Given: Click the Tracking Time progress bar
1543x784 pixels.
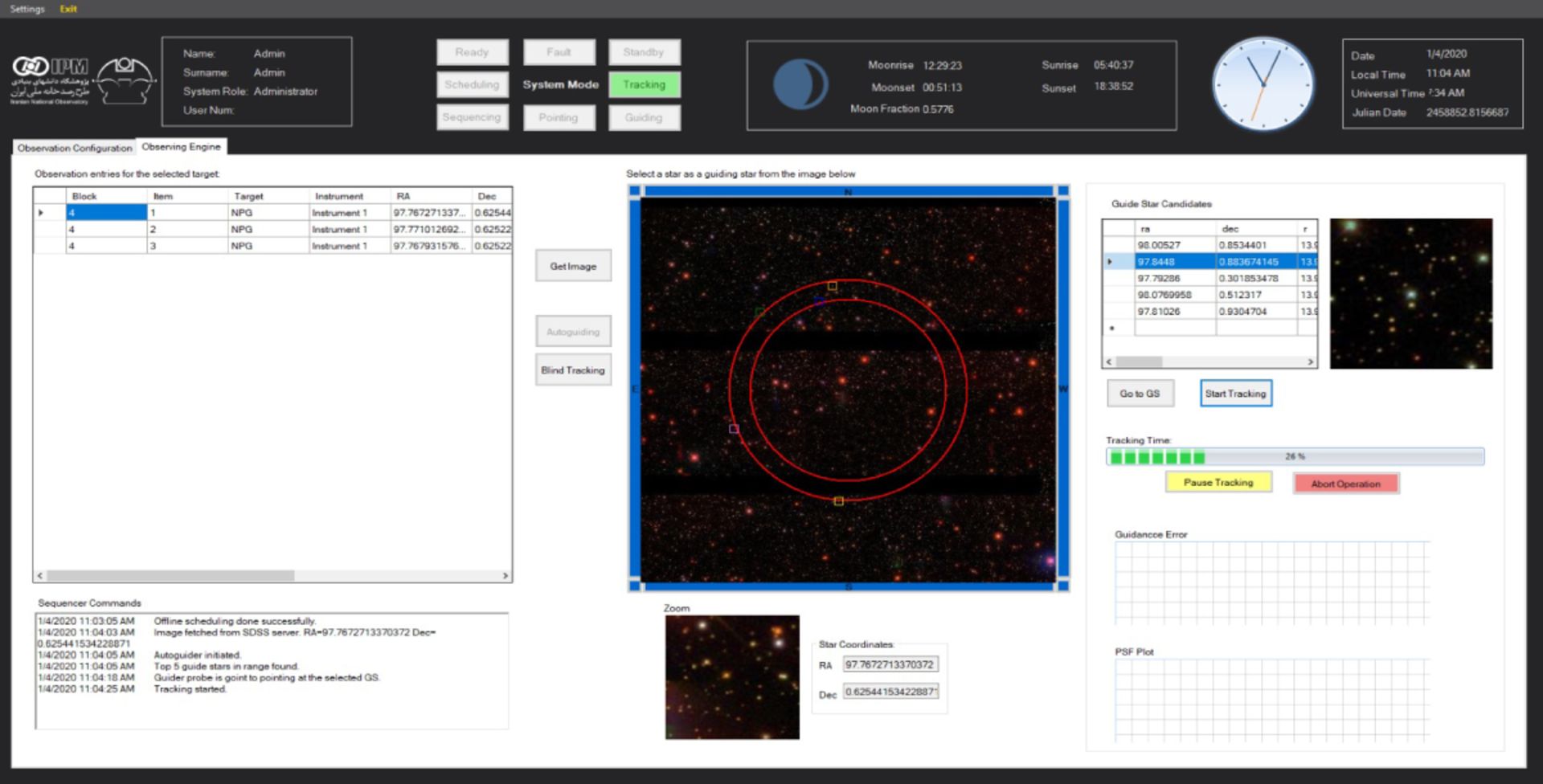Looking at the screenshot, I should [1294, 457].
